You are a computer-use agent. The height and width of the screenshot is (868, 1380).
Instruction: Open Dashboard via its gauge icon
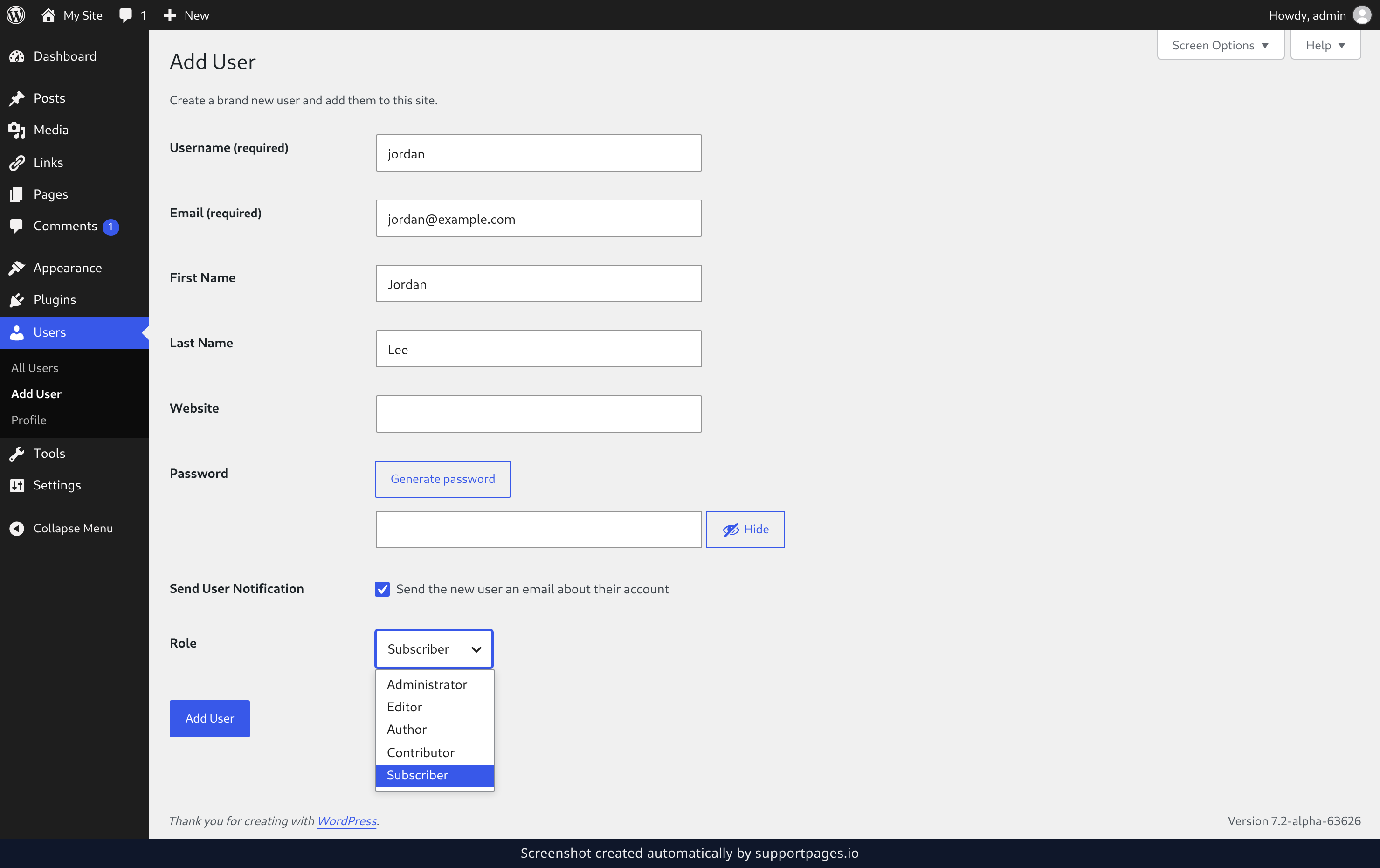(17, 56)
